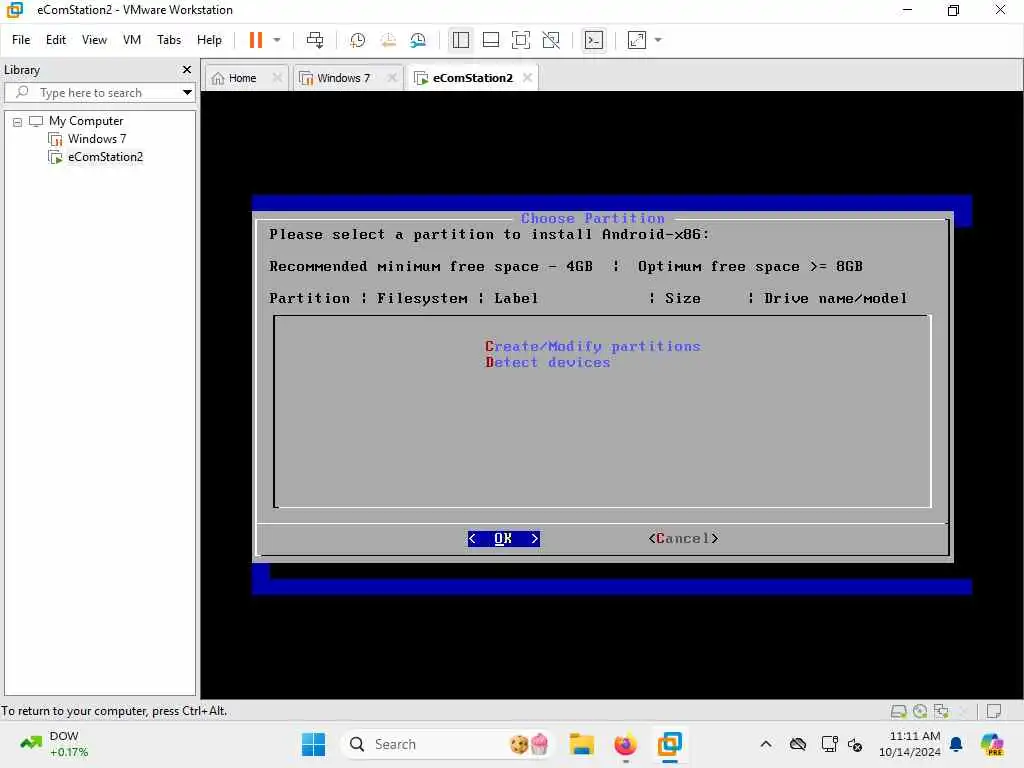Enter full screen mode icon
The width and height of the screenshot is (1024, 768).
[x=520, y=40]
